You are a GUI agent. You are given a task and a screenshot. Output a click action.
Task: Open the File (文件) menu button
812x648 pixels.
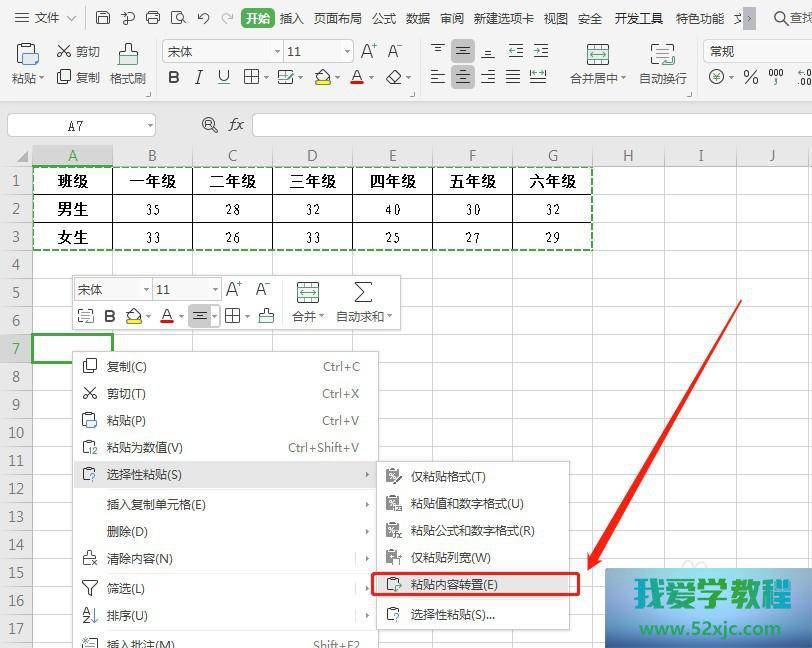coord(46,18)
